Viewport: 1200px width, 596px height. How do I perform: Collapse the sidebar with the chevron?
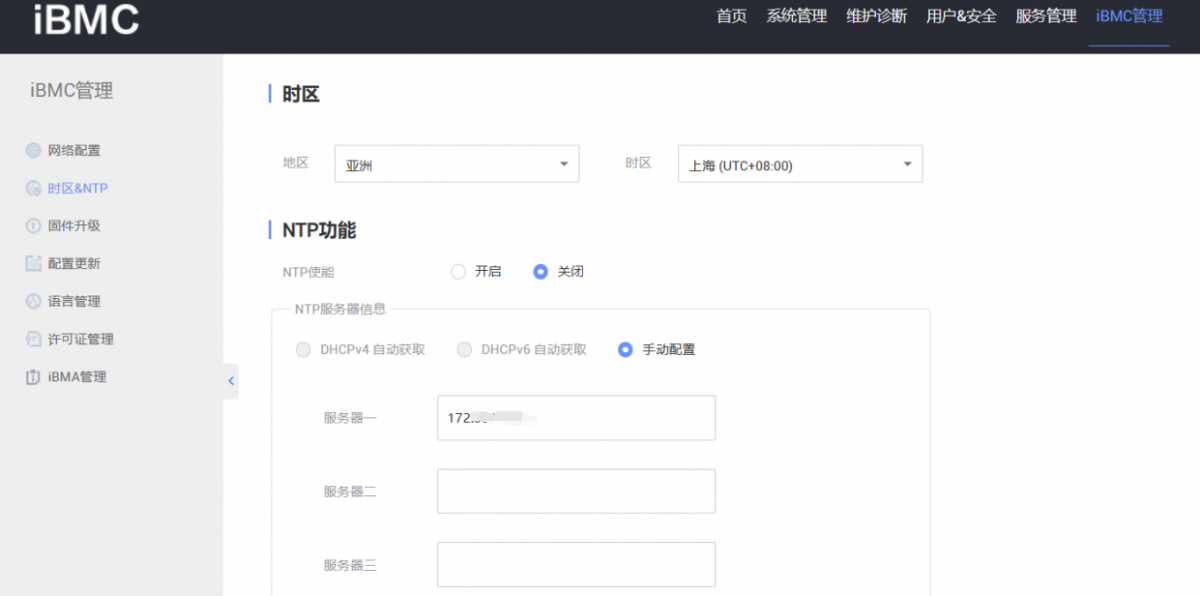[x=231, y=381]
